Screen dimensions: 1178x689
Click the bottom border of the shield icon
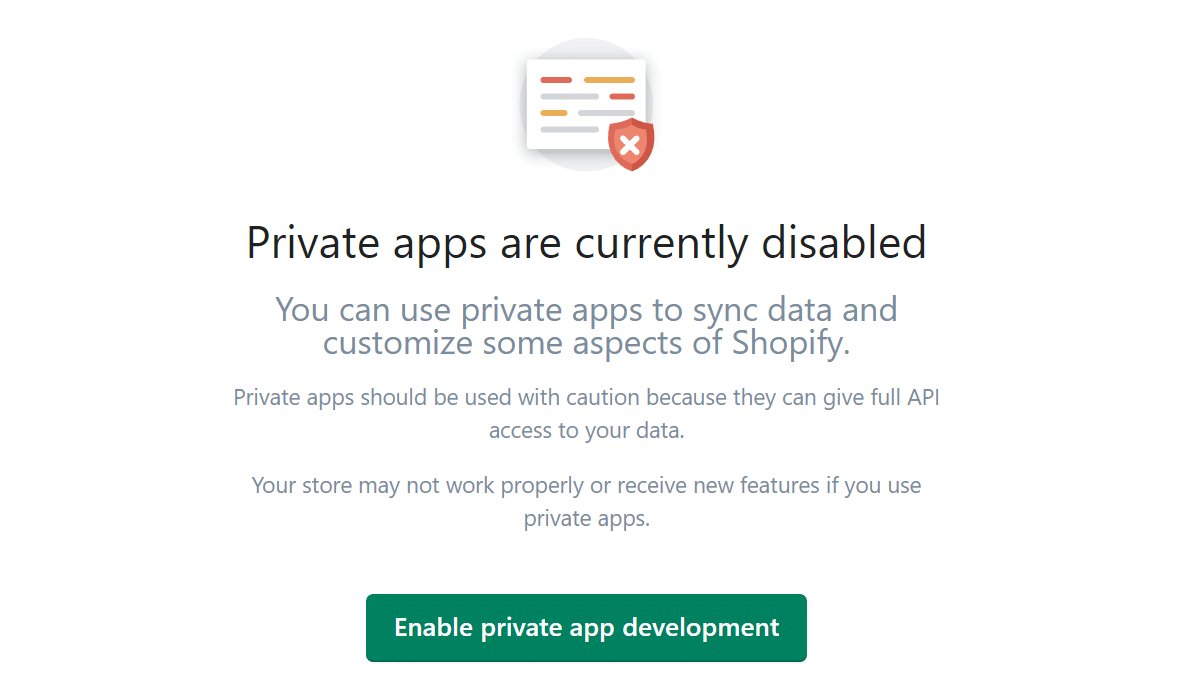point(630,168)
